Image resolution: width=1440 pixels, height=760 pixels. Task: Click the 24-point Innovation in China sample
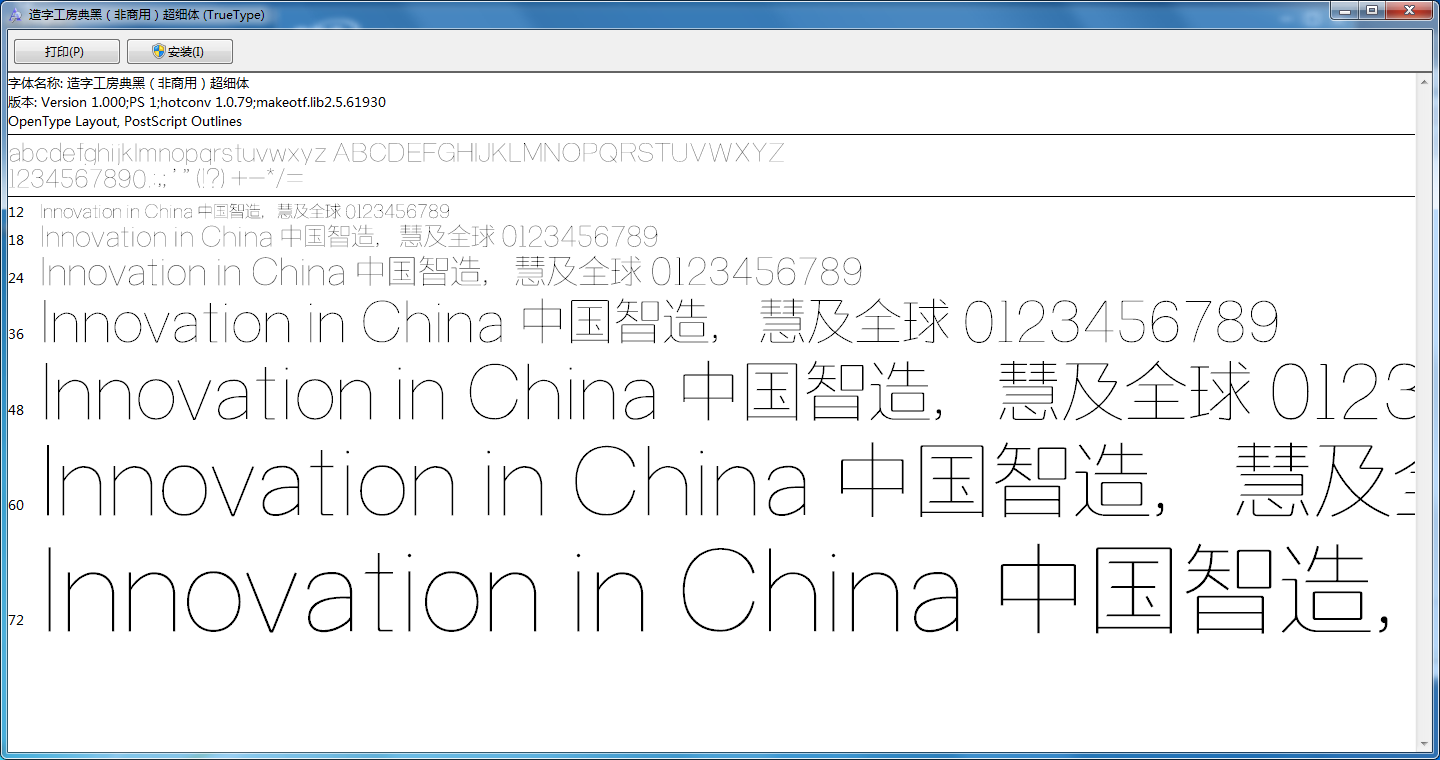[451, 272]
